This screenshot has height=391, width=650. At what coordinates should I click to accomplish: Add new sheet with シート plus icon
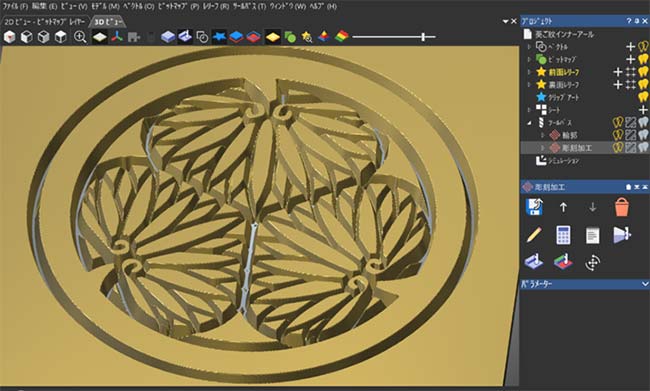pyautogui.click(x=643, y=110)
